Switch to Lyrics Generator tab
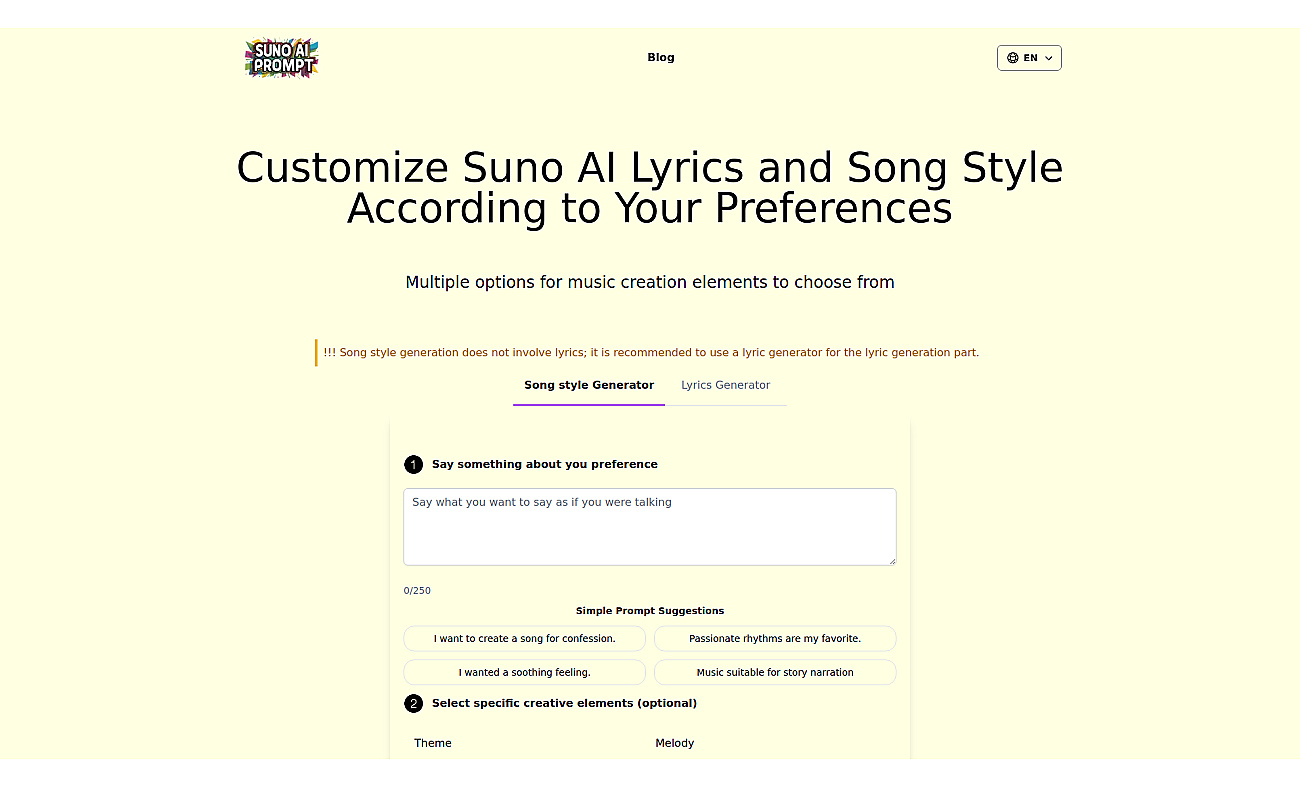Viewport: 1300px width, 788px height. point(726,385)
